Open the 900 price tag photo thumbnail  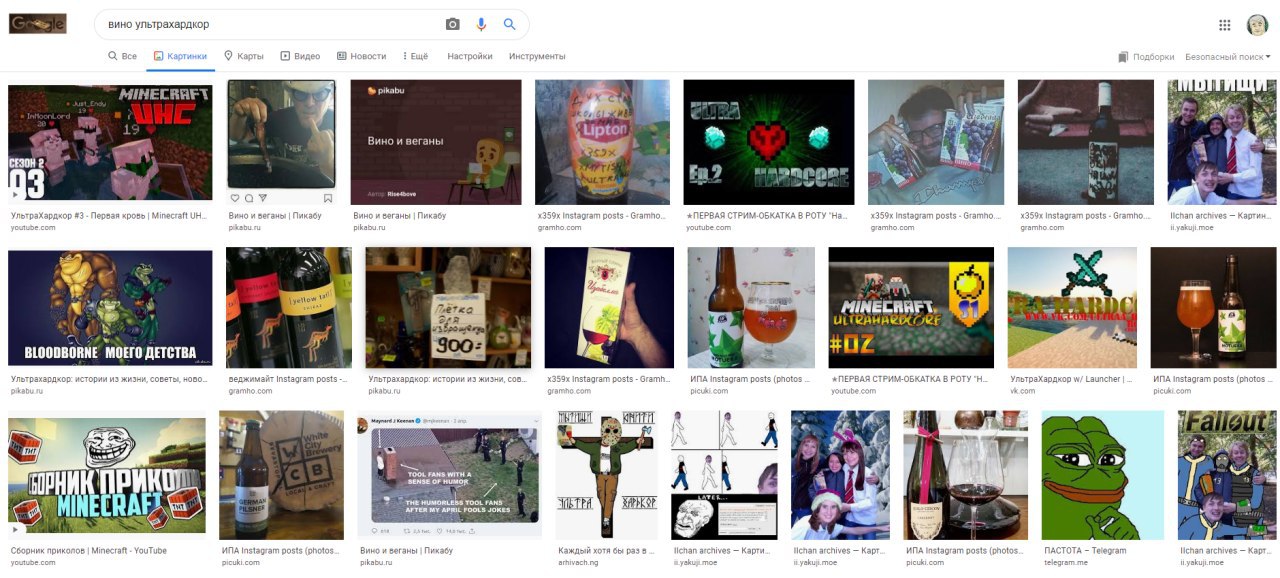pyautogui.click(x=447, y=308)
